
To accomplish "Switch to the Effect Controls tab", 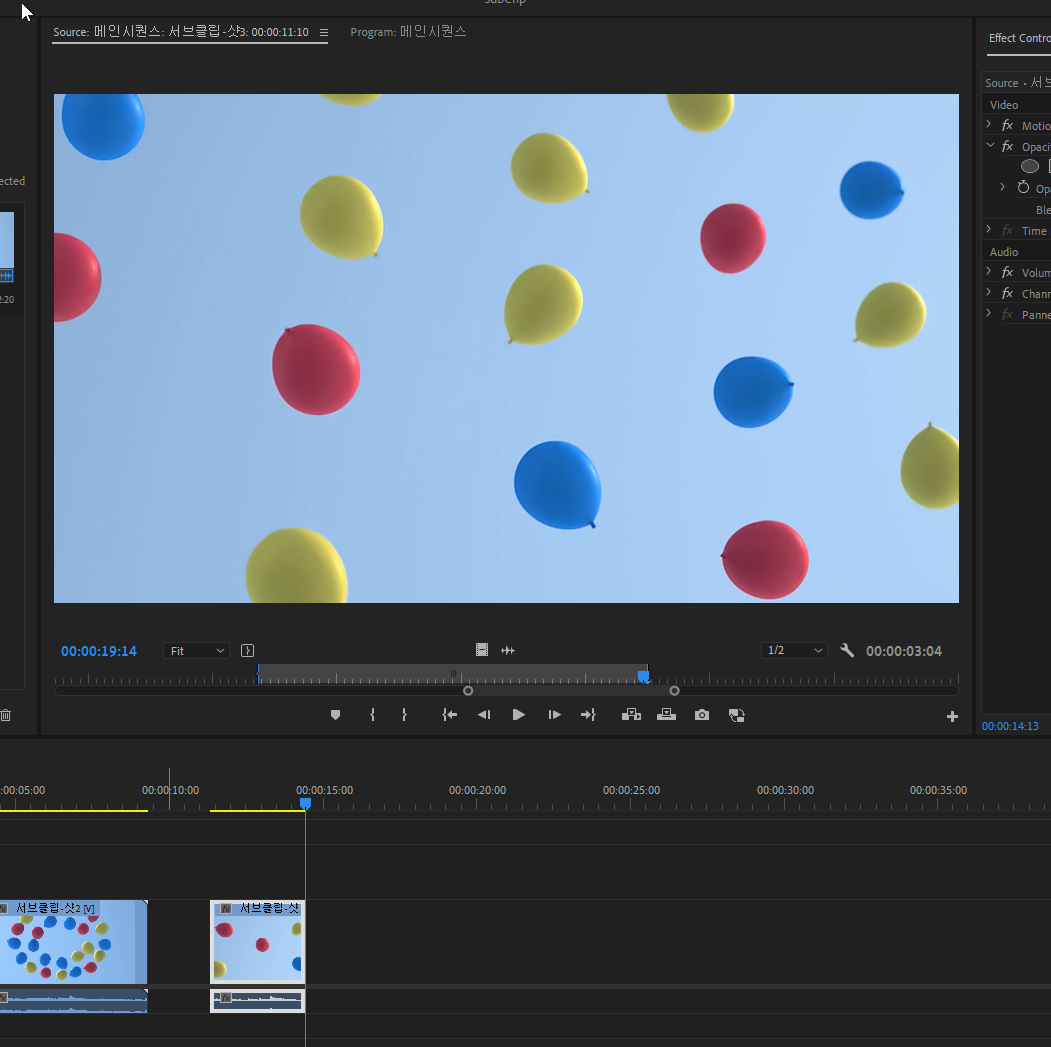I will point(1018,38).
